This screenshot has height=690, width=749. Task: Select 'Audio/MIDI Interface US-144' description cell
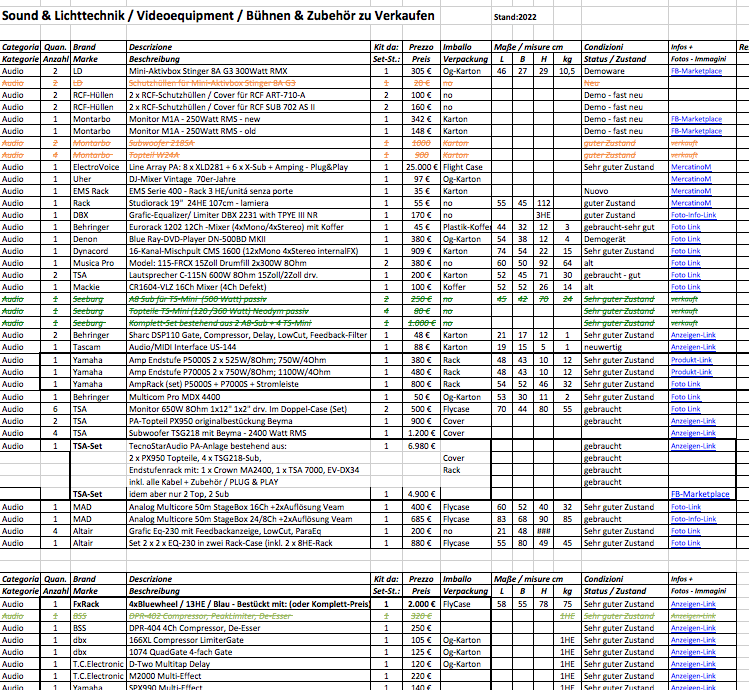click(x=248, y=347)
